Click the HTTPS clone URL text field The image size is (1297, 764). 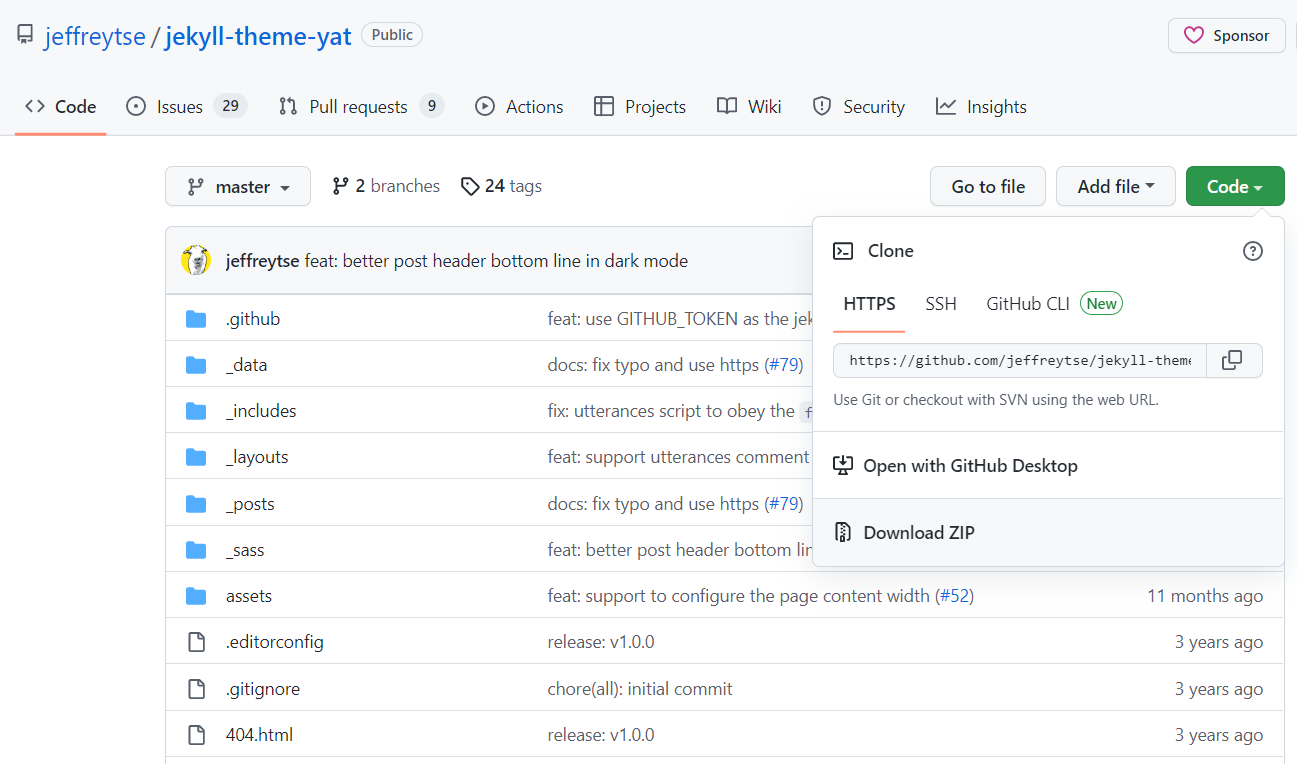coord(1019,360)
